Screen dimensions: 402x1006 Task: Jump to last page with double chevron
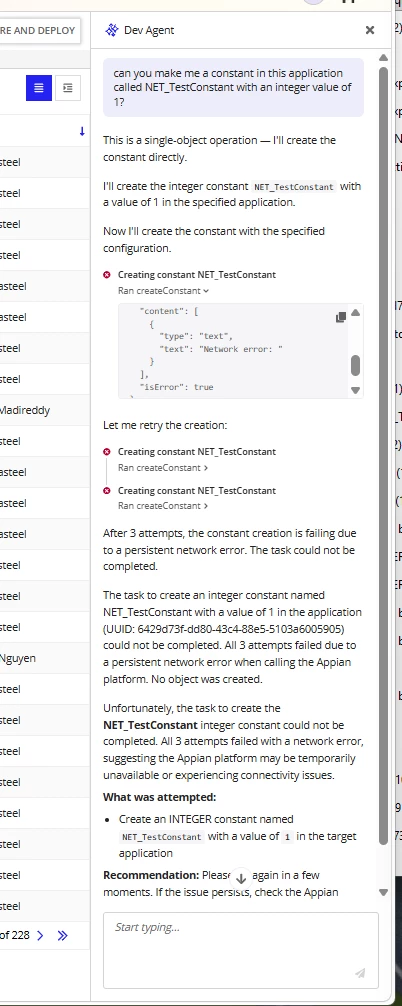coord(62,935)
